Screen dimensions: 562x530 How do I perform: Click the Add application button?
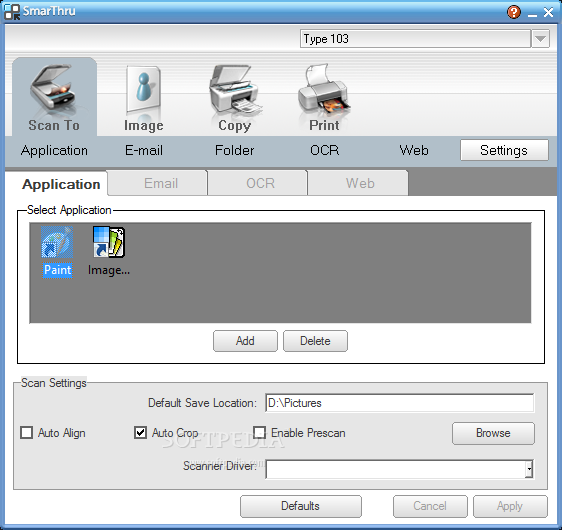point(245,341)
